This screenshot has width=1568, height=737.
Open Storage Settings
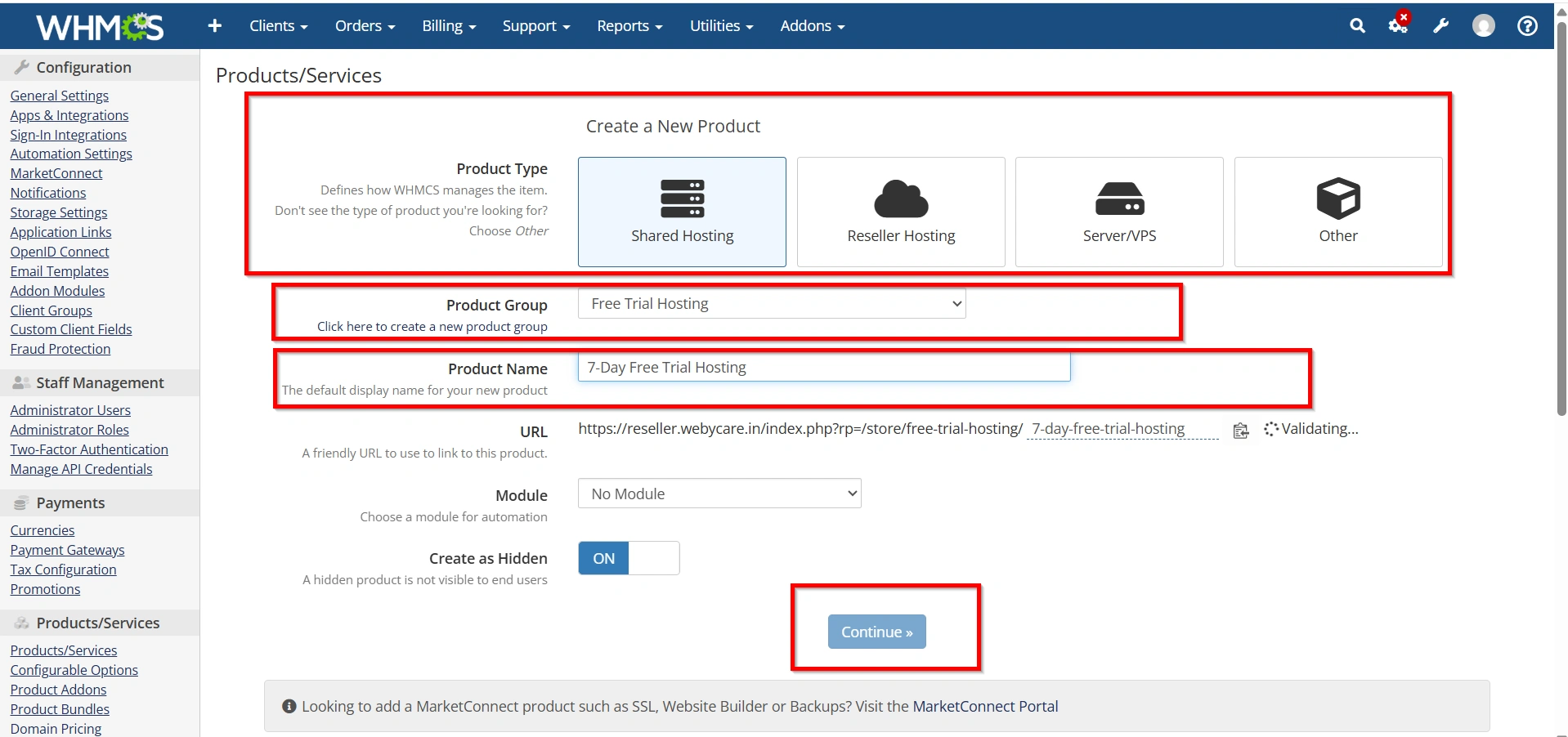(58, 212)
